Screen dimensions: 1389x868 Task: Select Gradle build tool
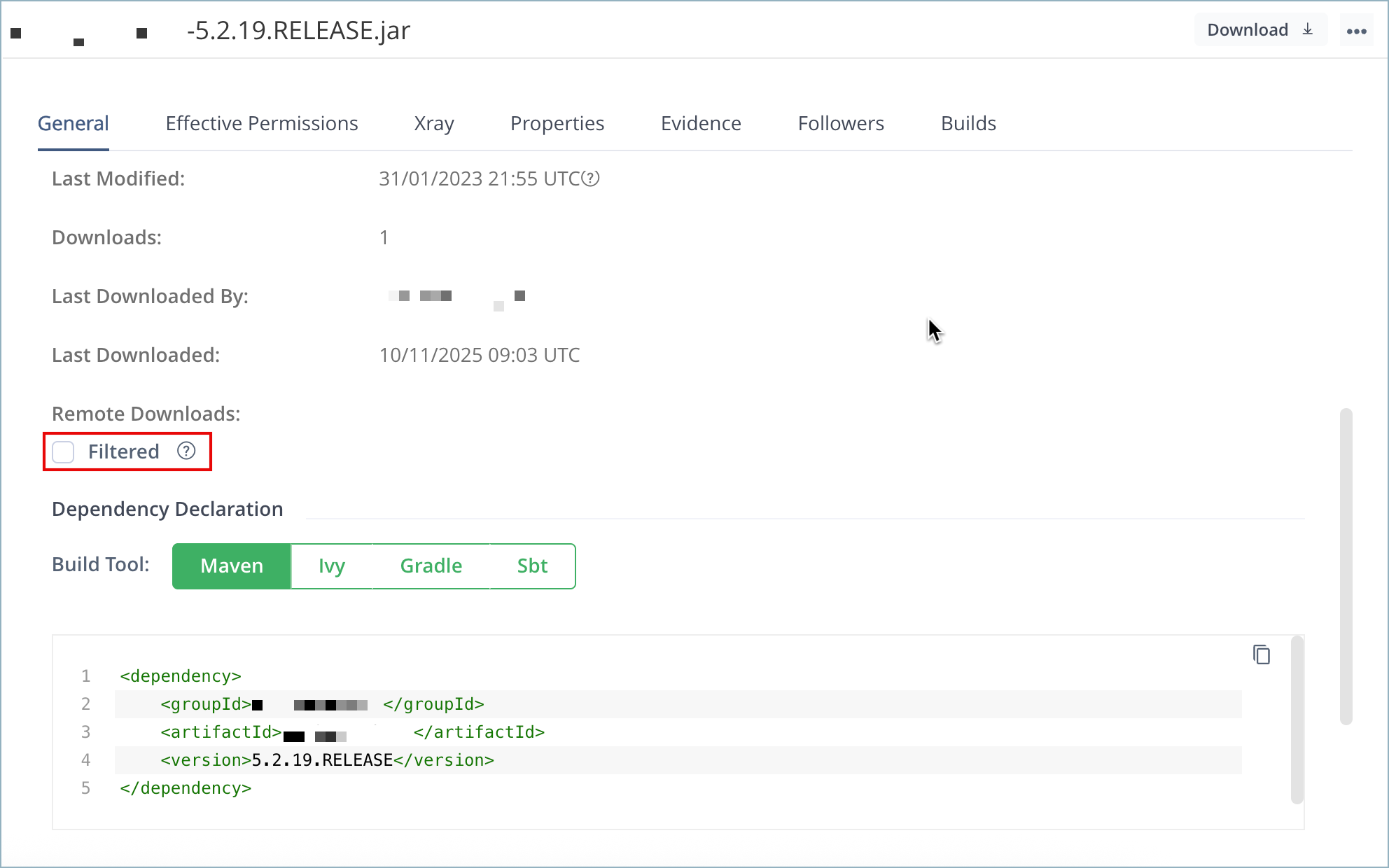(431, 566)
